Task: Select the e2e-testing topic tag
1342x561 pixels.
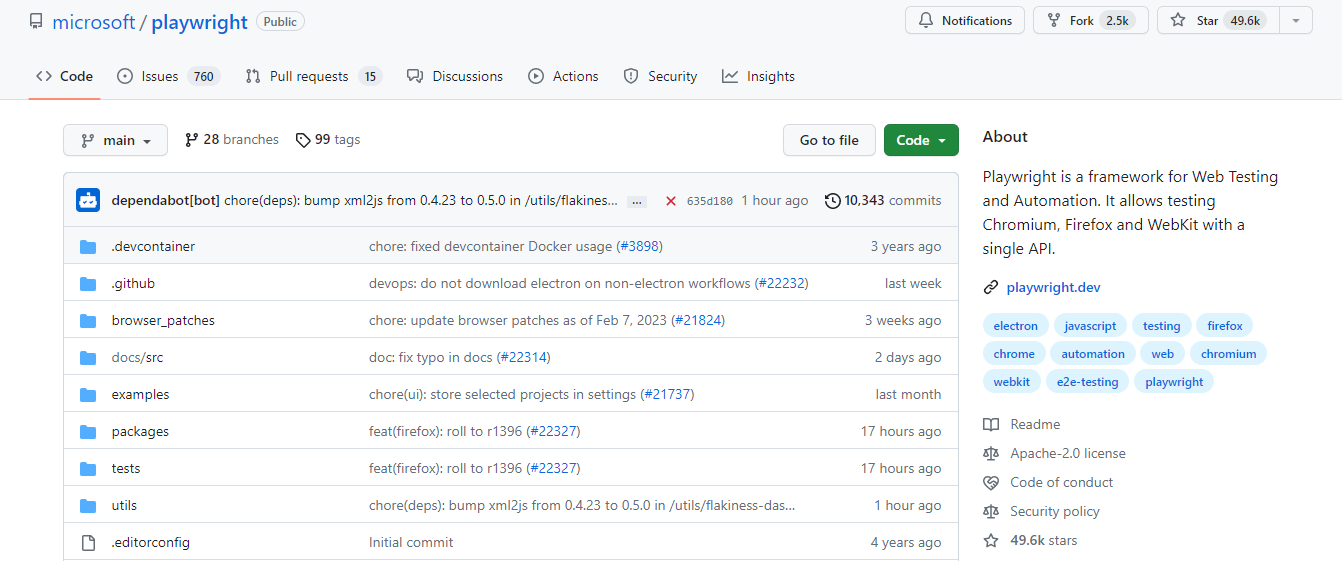Action: tap(1088, 382)
